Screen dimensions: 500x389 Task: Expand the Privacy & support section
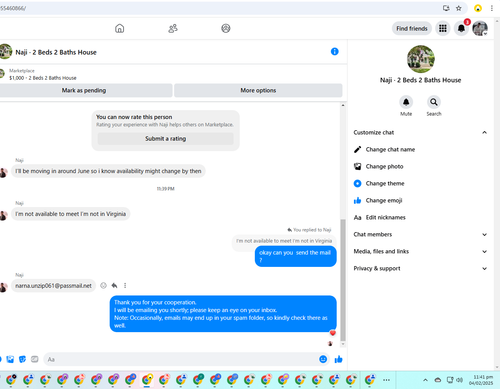pyautogui.click(x=484, y=269)
